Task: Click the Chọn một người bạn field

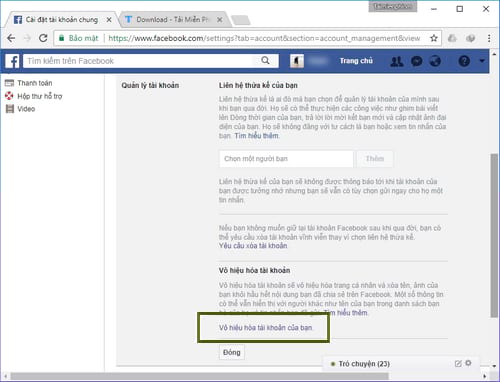Action: tap(286, 159)
